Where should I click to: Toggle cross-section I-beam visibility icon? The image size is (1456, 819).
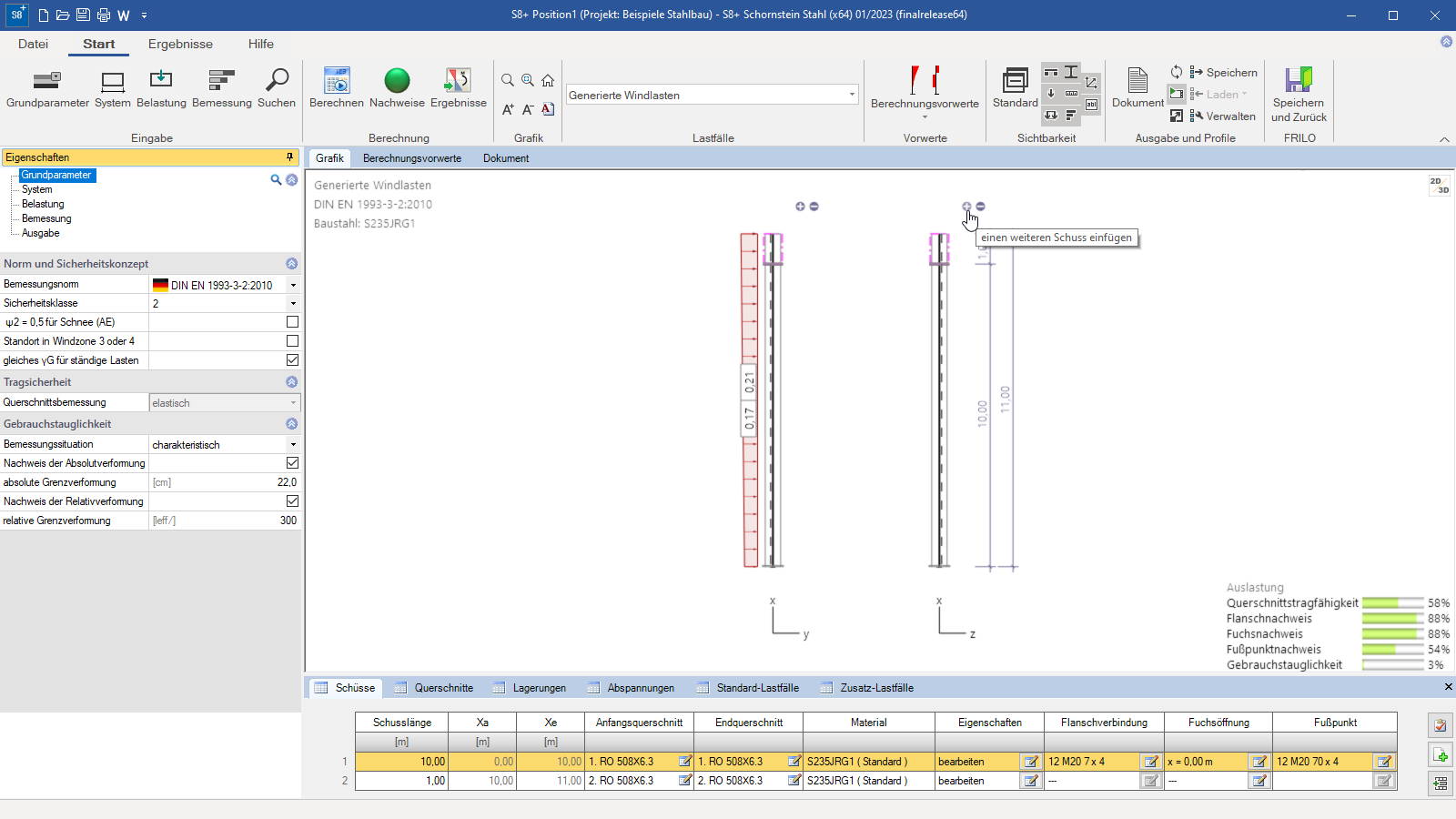[x=1071, y=72]
